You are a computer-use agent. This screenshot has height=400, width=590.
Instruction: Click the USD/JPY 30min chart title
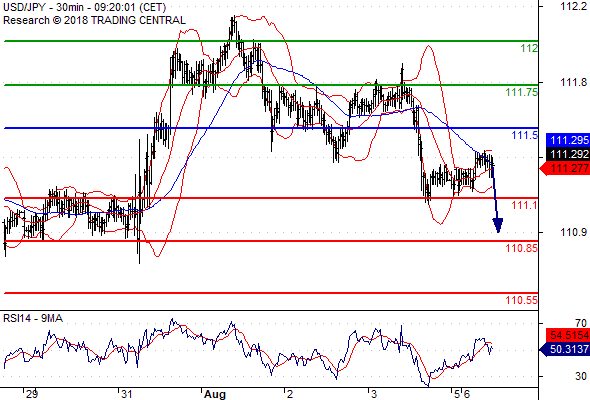[x=84, y=7]
